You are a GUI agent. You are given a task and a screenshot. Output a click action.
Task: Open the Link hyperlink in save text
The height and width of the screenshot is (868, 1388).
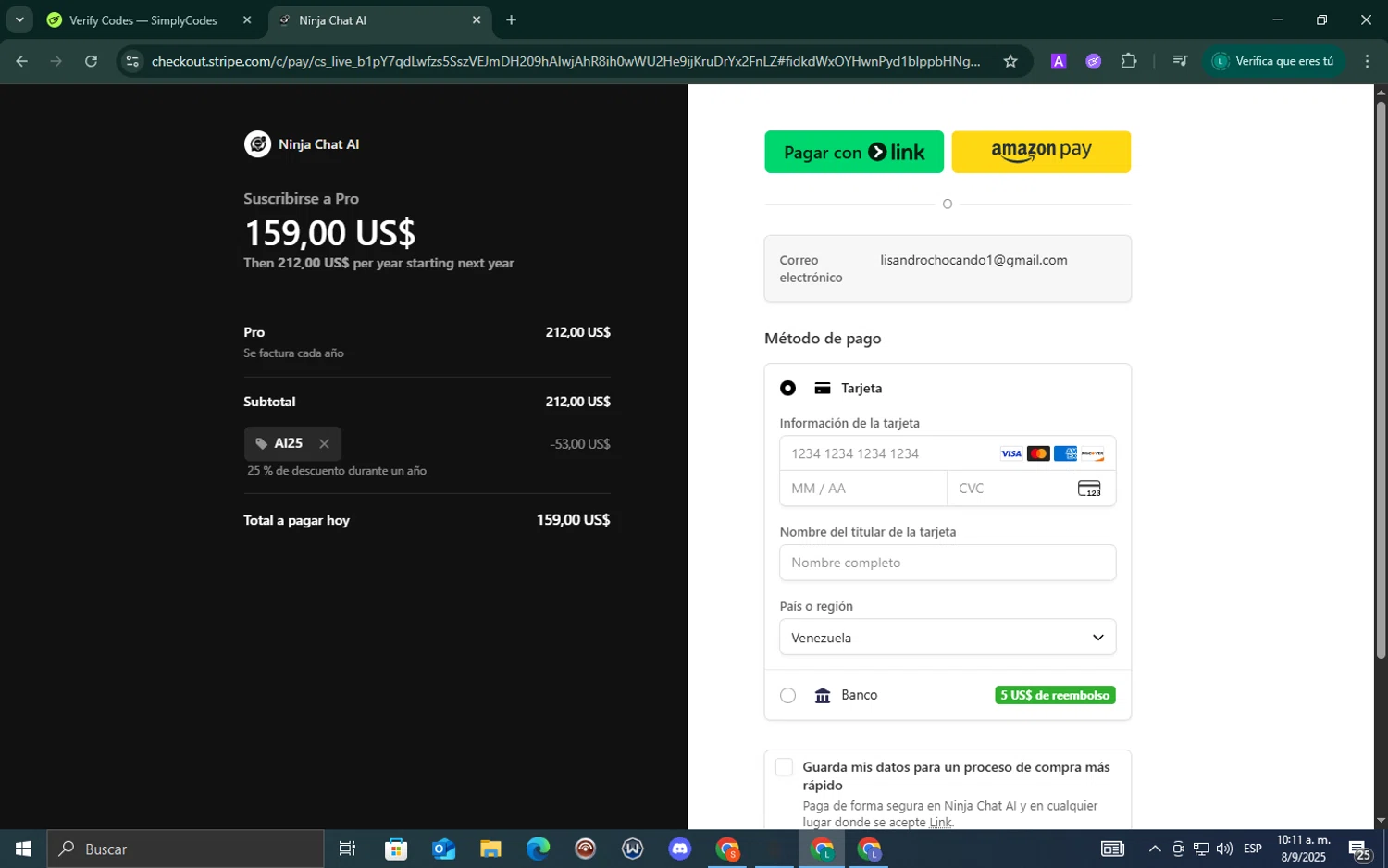[940, 822]
